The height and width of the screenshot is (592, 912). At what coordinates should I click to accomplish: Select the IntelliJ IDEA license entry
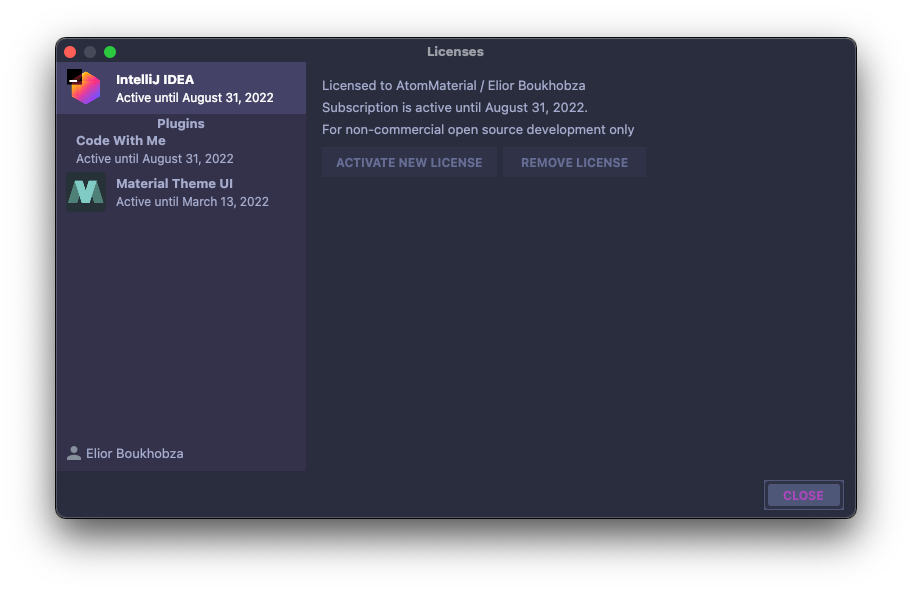181,88
